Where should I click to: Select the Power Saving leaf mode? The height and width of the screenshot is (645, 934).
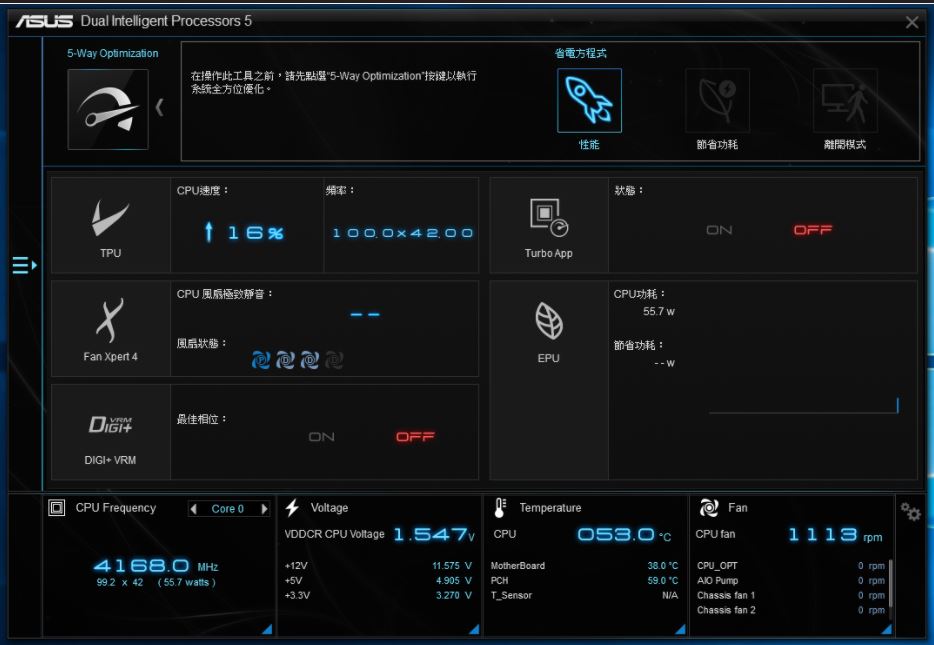[x=717, y=101]
